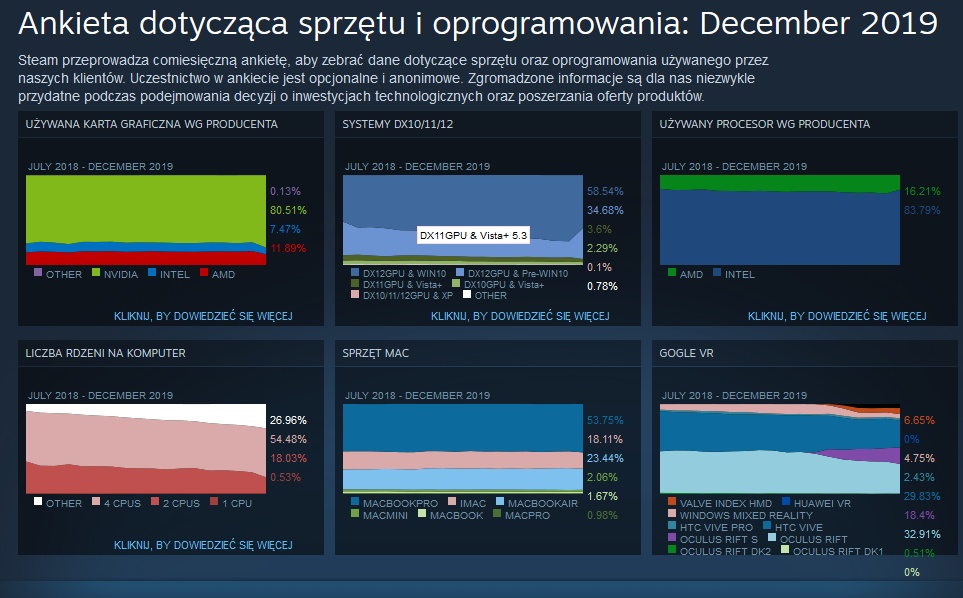Click the 32.91% value in VR panel

[x=922, y=534]
